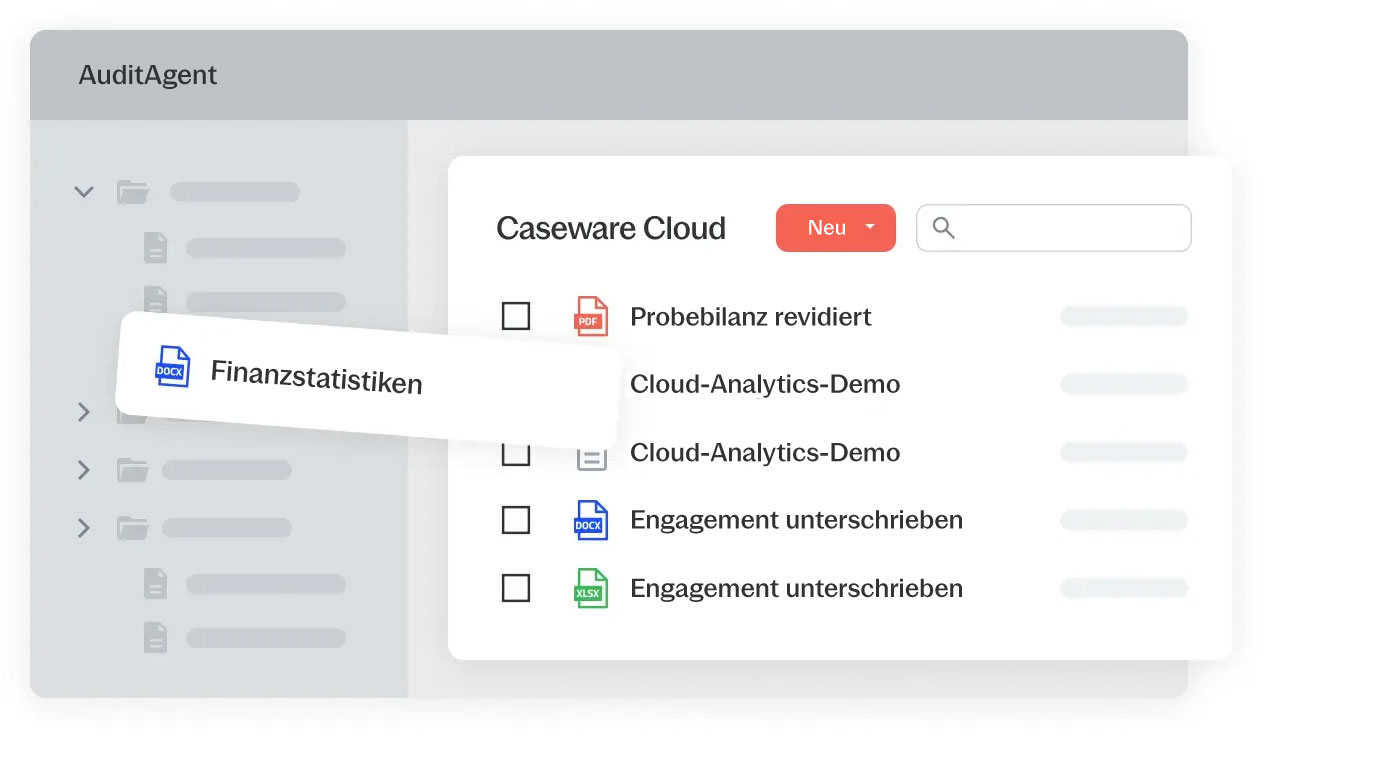Expand the last collapsed folder in the AuditAgent tree

pyautogui.click(x=84, y=527)
